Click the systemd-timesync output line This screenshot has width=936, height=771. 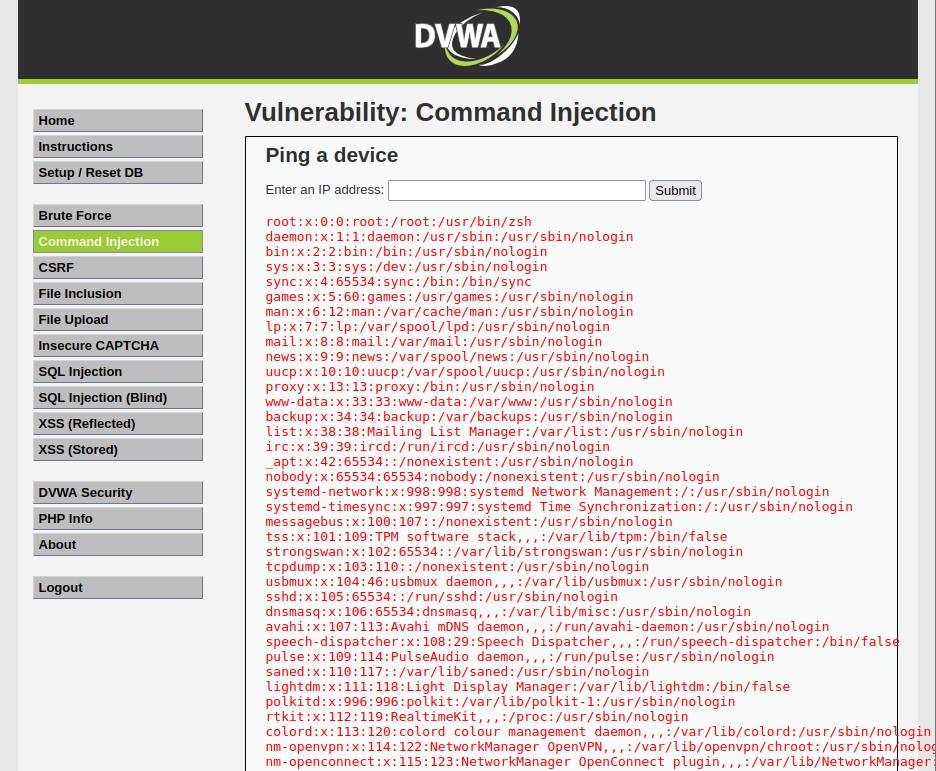[559, 507]
